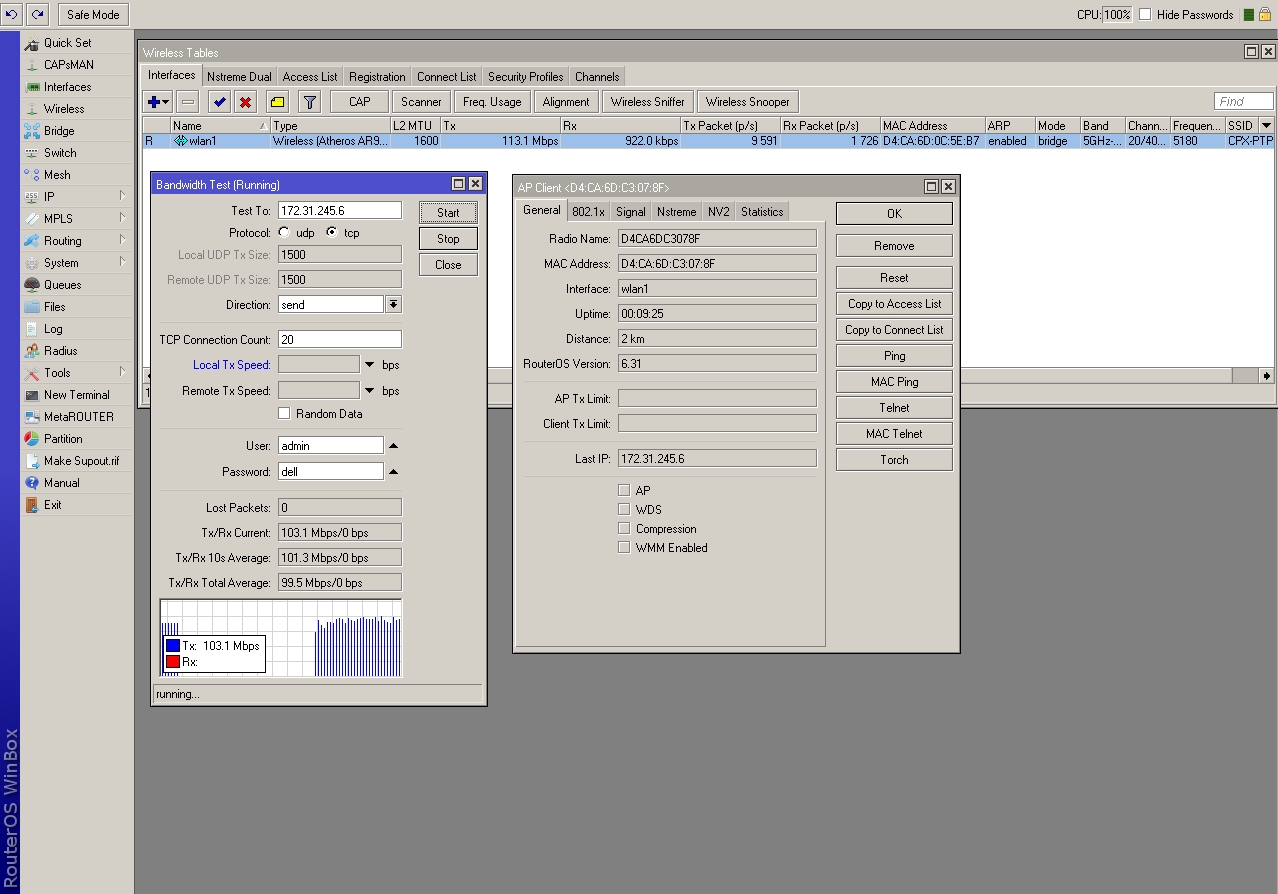The image size is (1278, 894).
Task: Click the red X disable icon
Action: 246,102
